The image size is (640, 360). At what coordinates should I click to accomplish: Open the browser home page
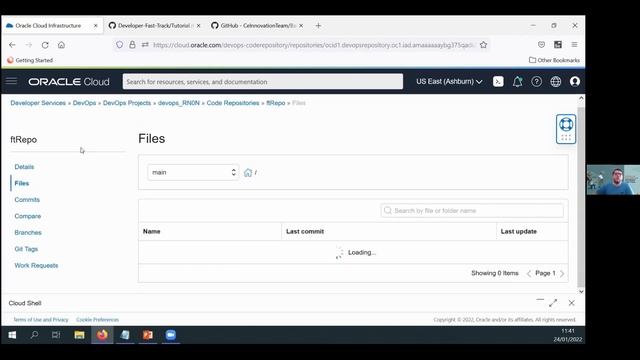click(x=61, y=45)
